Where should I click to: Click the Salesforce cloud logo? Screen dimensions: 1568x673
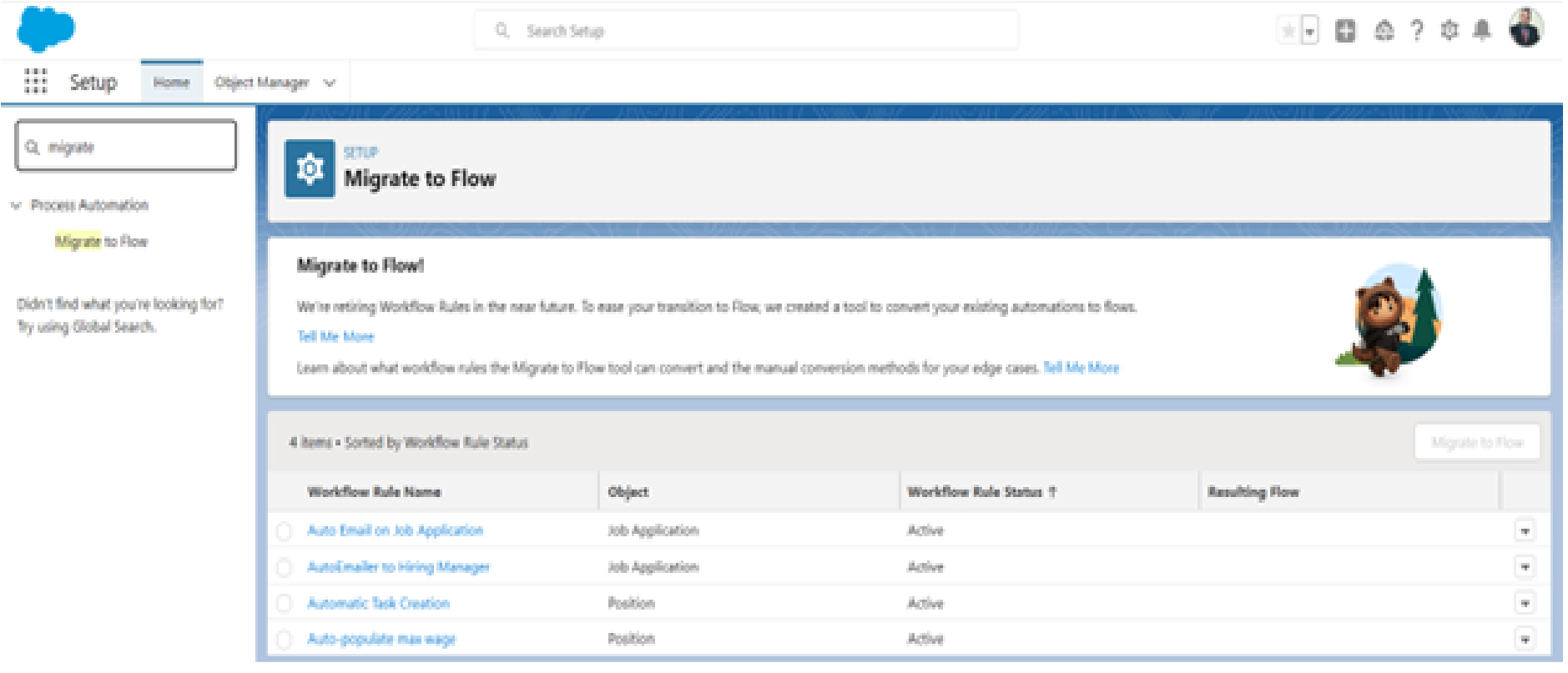[x=46, y=30]
